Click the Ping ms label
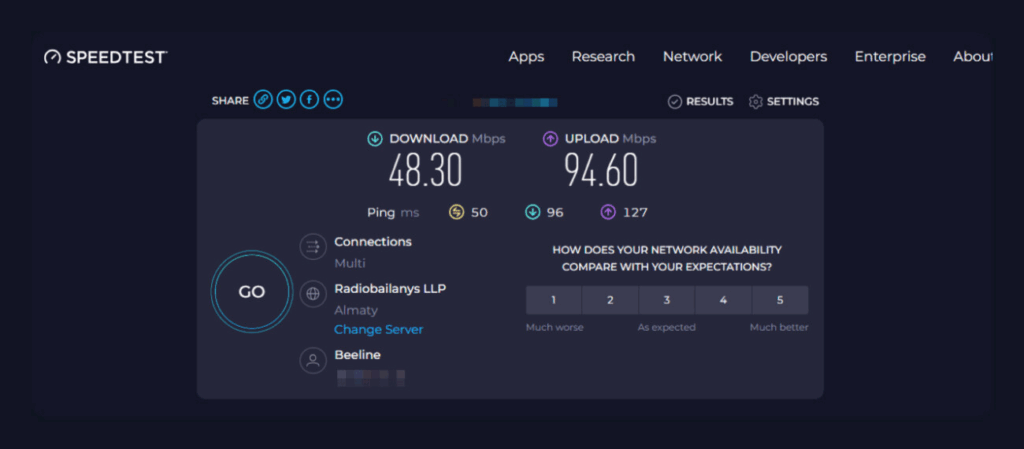This screenshot has width=1024, height=449. click(x=393, y=213)
